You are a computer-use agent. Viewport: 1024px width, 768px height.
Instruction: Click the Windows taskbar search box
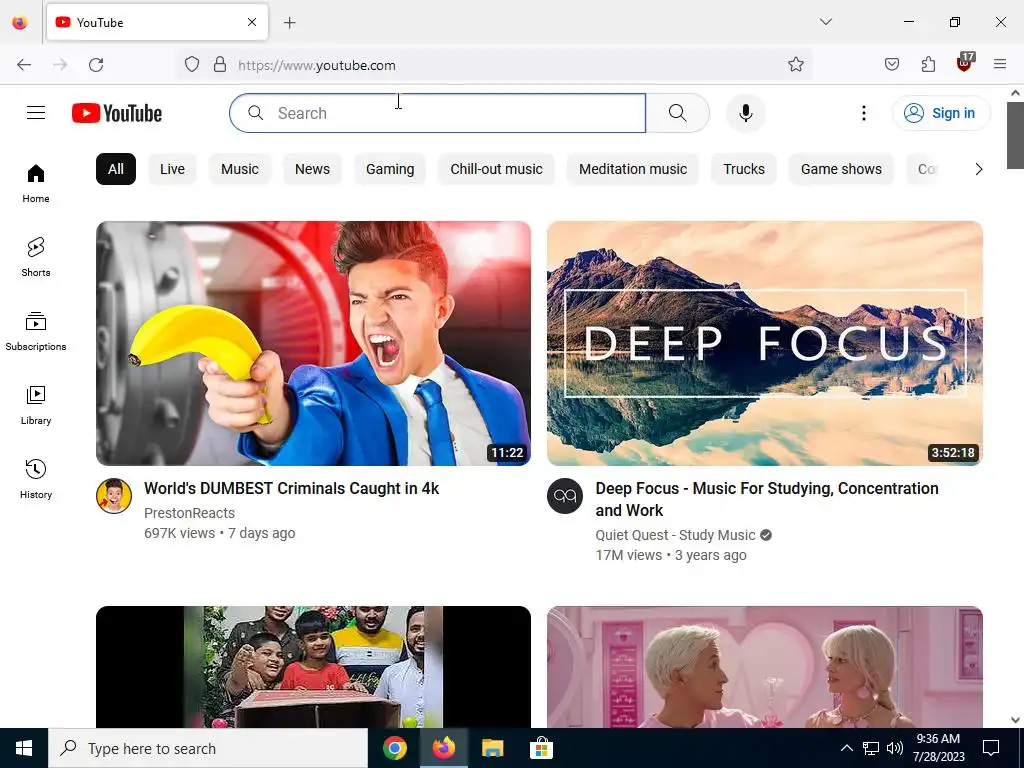coord(208,748)
